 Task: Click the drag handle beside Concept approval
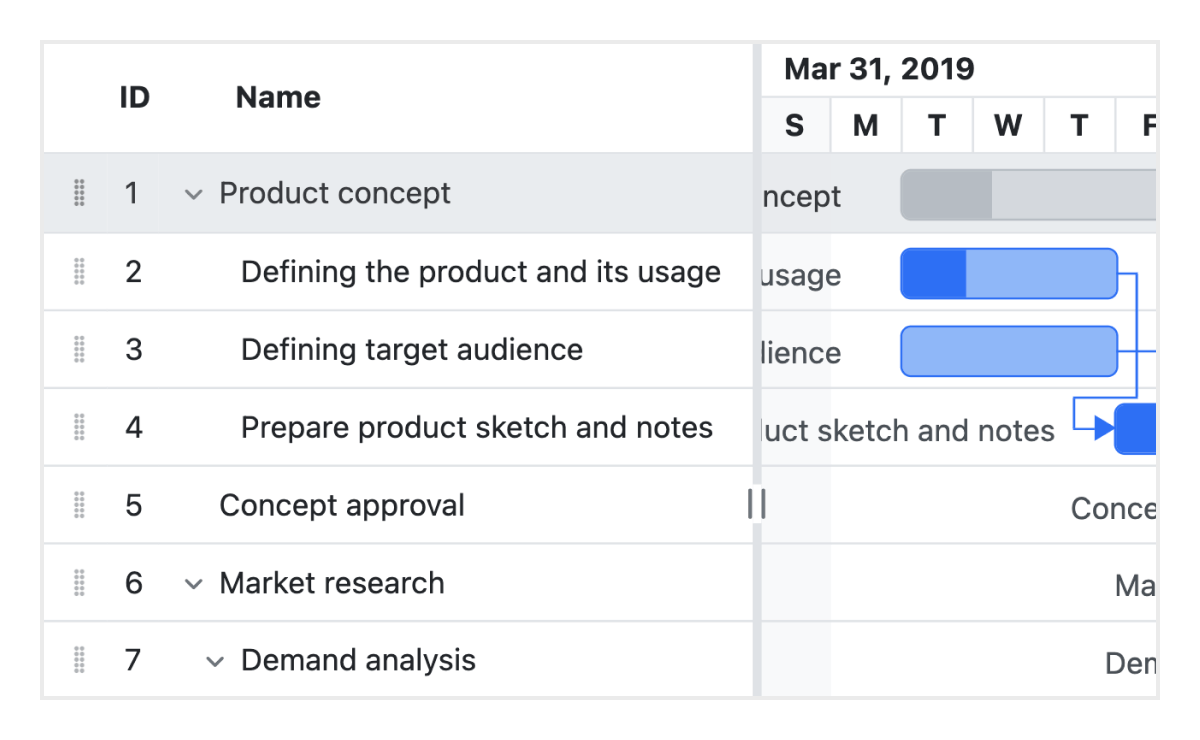[x=79, y=505]
